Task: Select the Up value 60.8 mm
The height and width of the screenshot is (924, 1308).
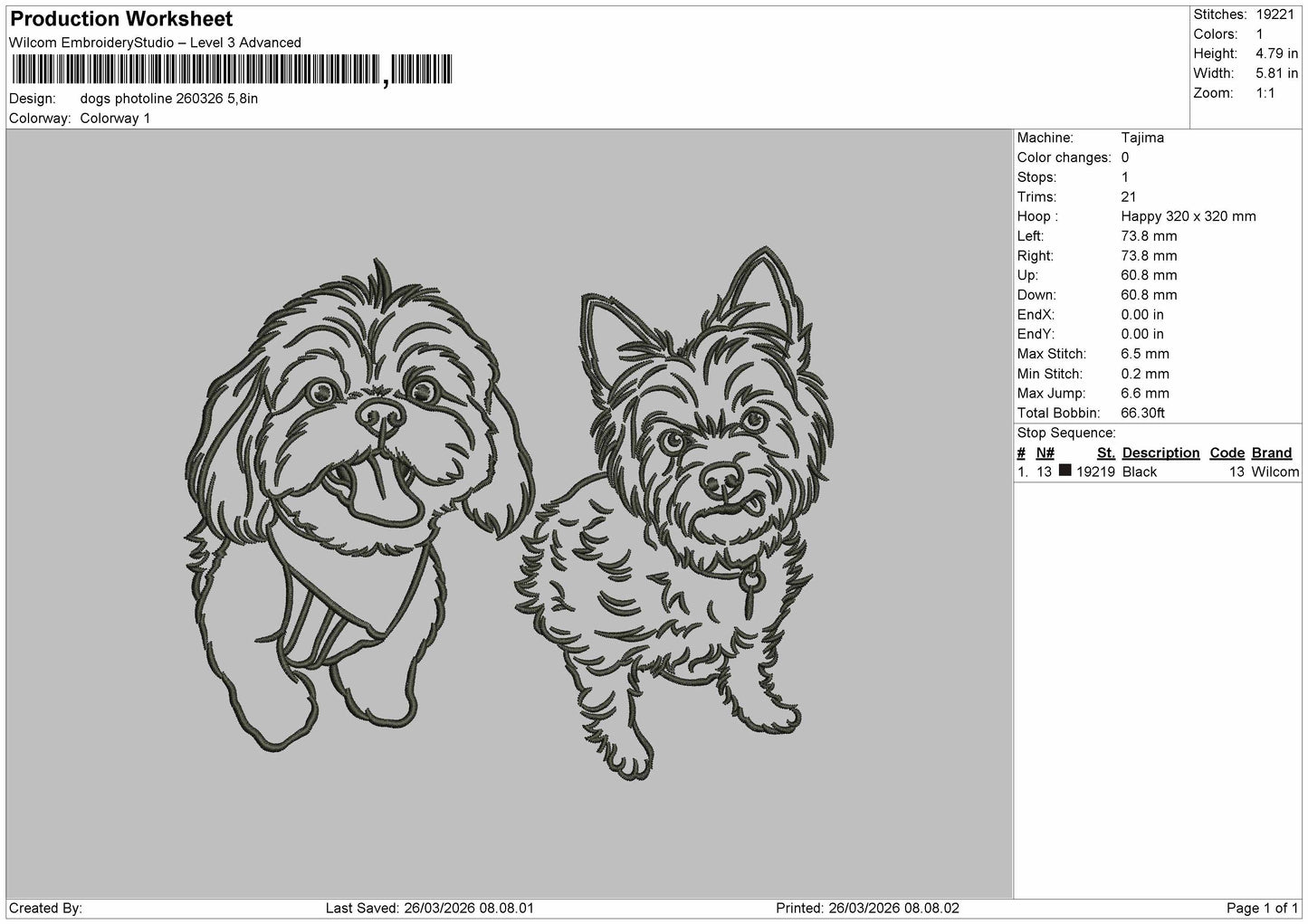Action: pos(1149,275)
